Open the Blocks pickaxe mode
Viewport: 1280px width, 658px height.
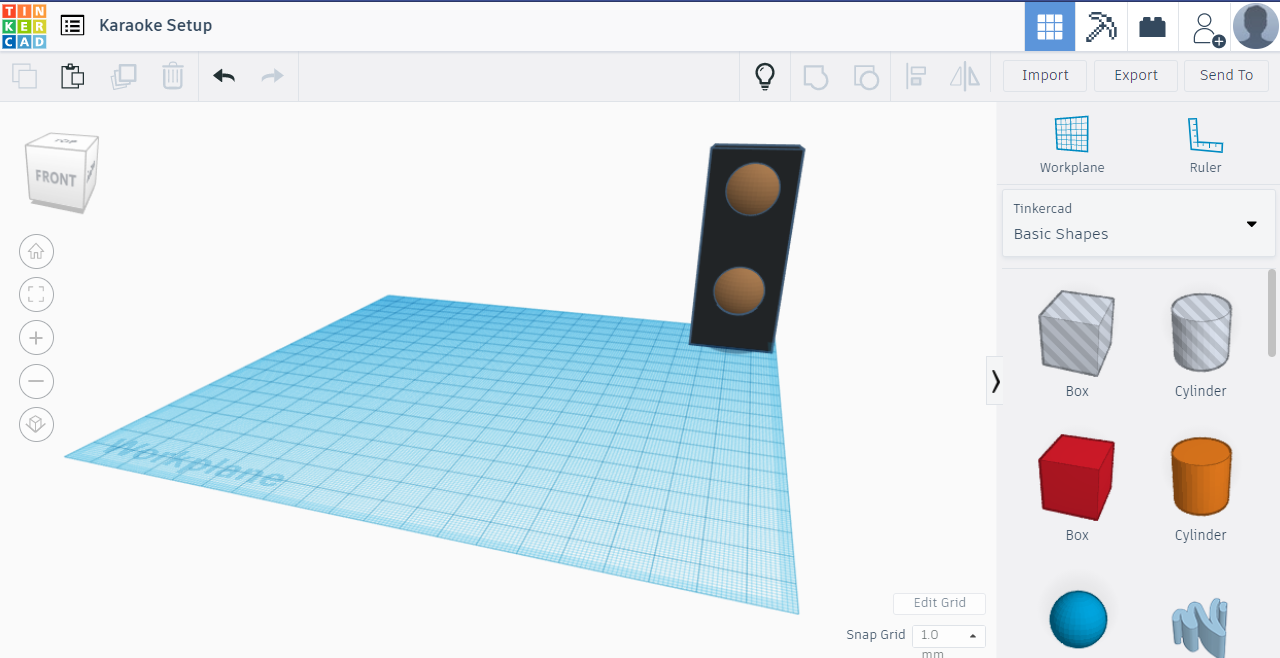click(x=1101, y=26)
